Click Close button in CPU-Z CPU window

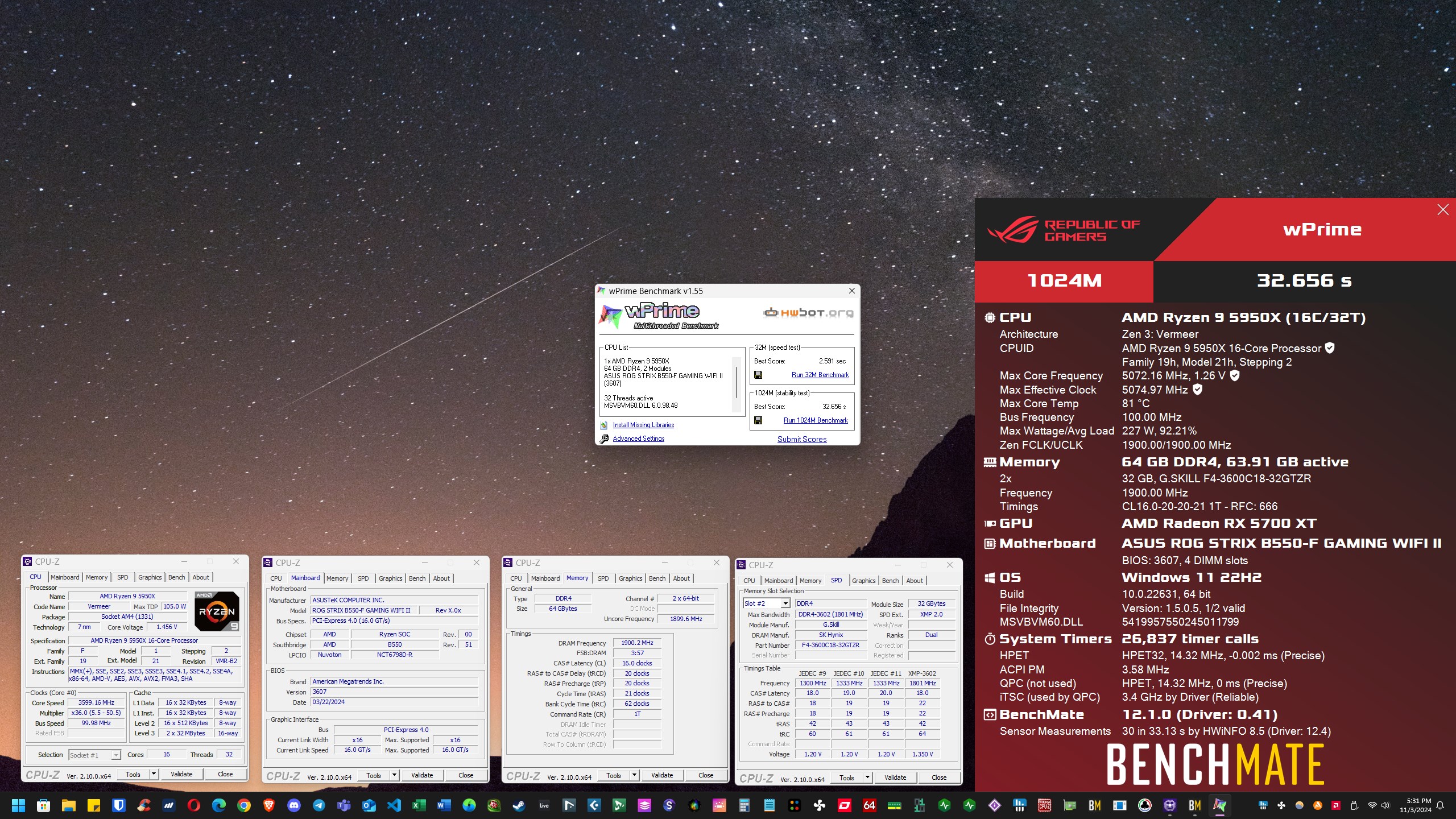225,774
